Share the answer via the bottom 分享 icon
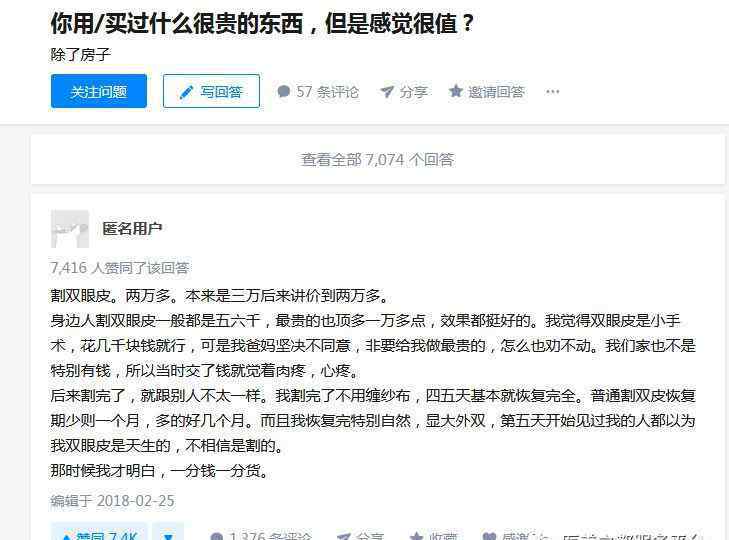 (x=344, y=536)
